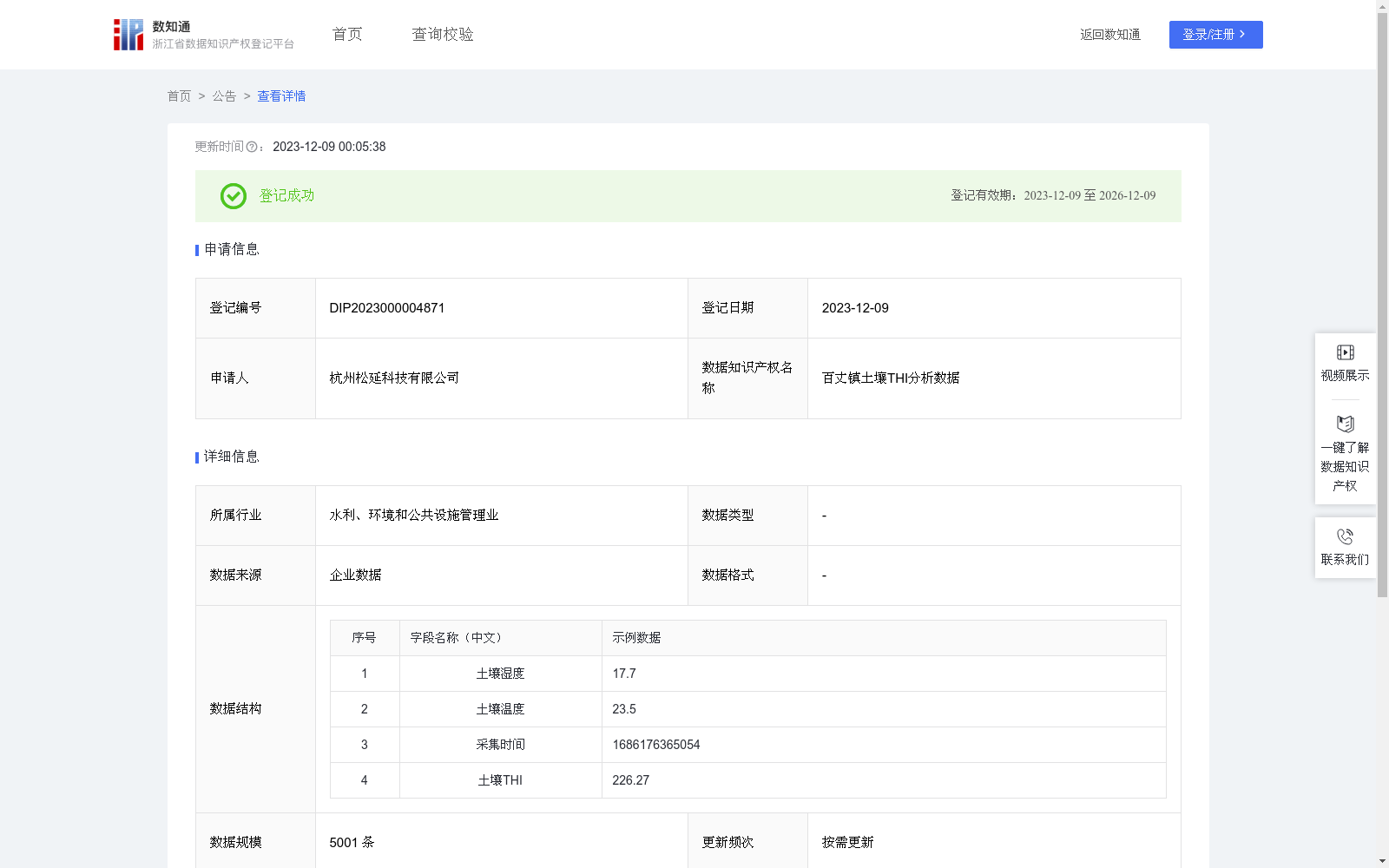Click the scrollbar up arrow

[x=1382, y=7]
